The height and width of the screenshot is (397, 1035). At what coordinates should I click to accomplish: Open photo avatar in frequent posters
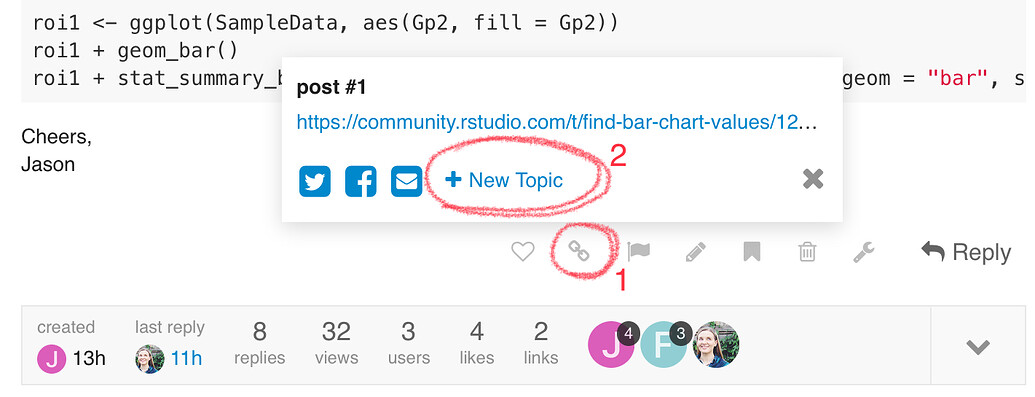click(716, 344)
